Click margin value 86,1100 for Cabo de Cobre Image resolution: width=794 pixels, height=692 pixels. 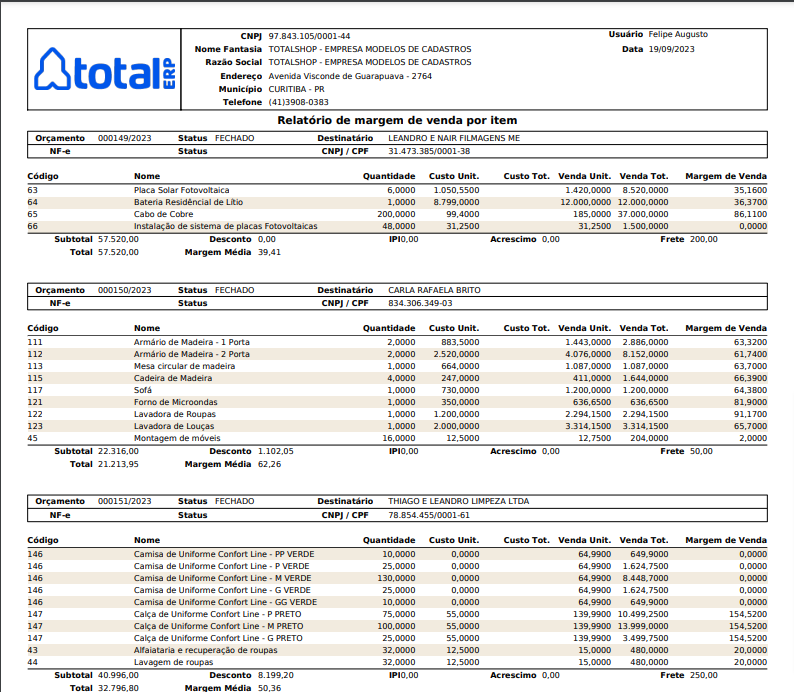[750, 215]
